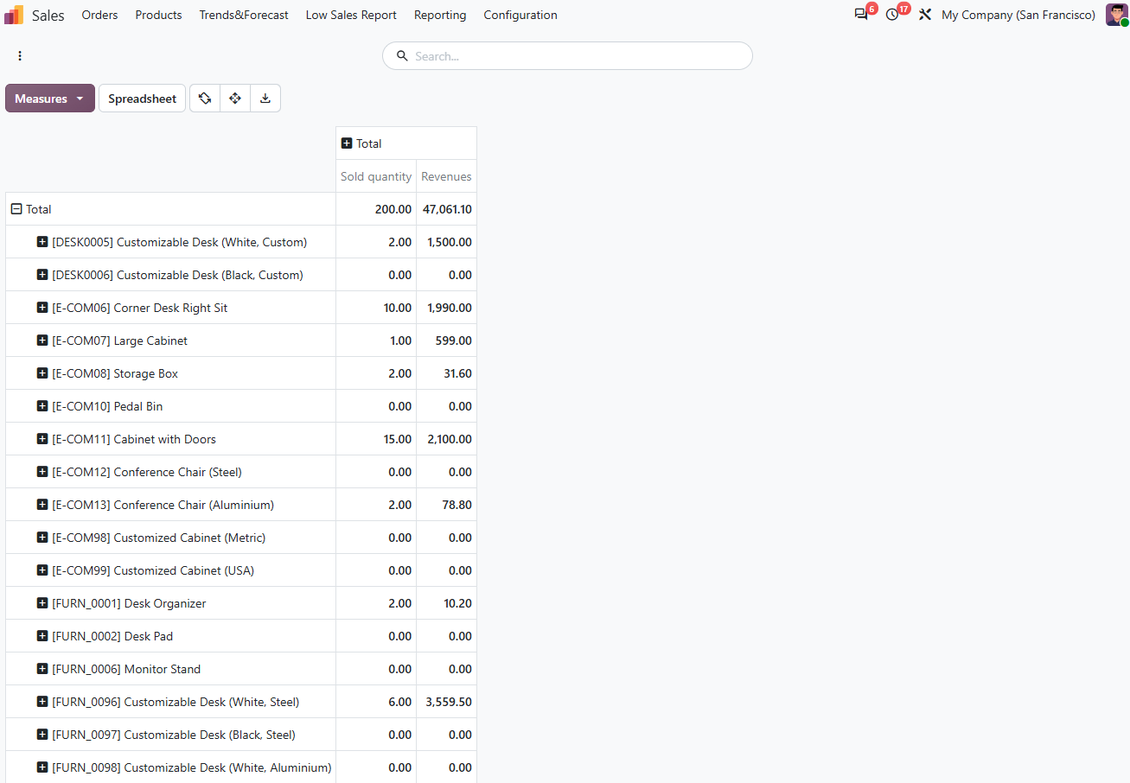
Task: Open the user avatar menu
Action: 1116,14
